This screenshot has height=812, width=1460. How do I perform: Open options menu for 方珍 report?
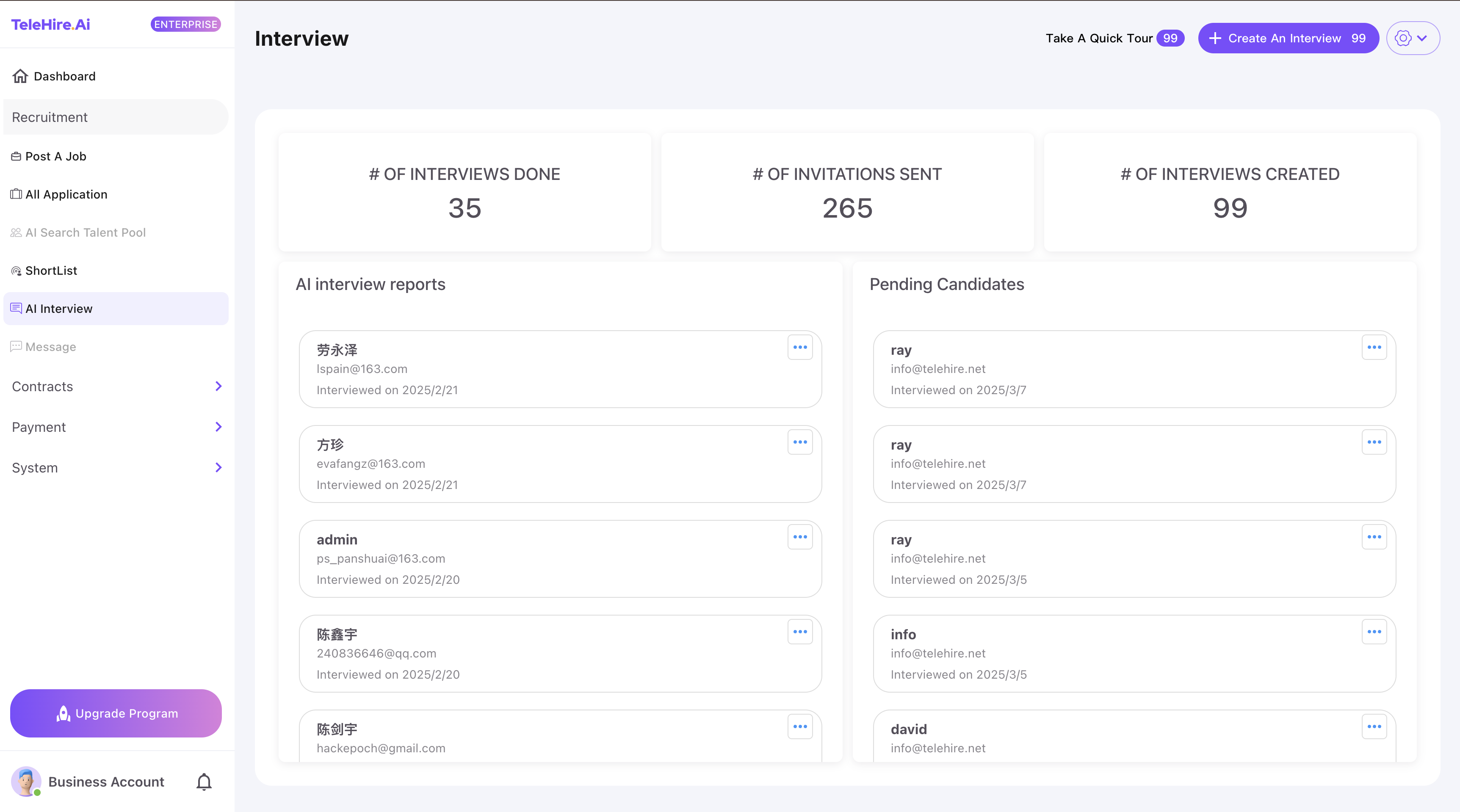[800, 442]
